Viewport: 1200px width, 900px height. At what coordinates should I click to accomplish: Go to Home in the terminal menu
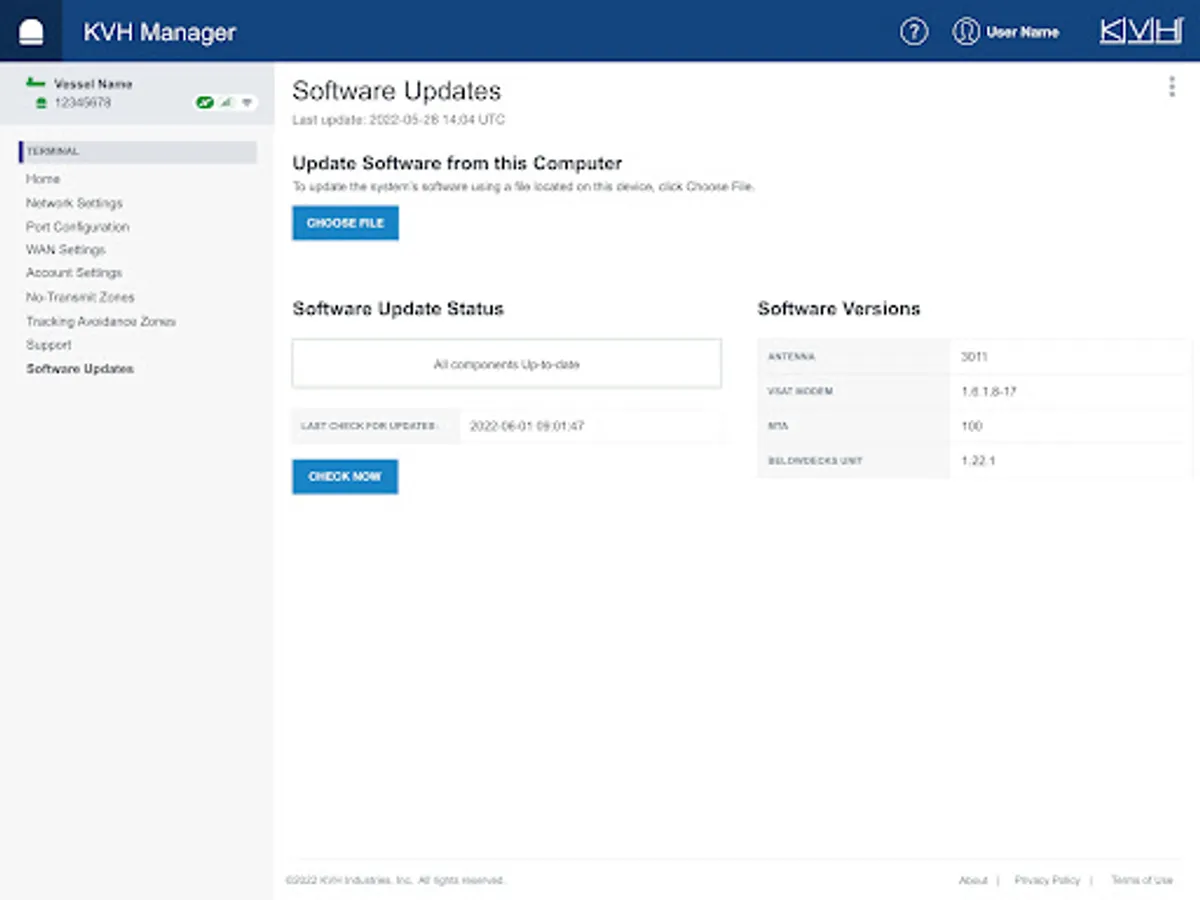(43, 179)
